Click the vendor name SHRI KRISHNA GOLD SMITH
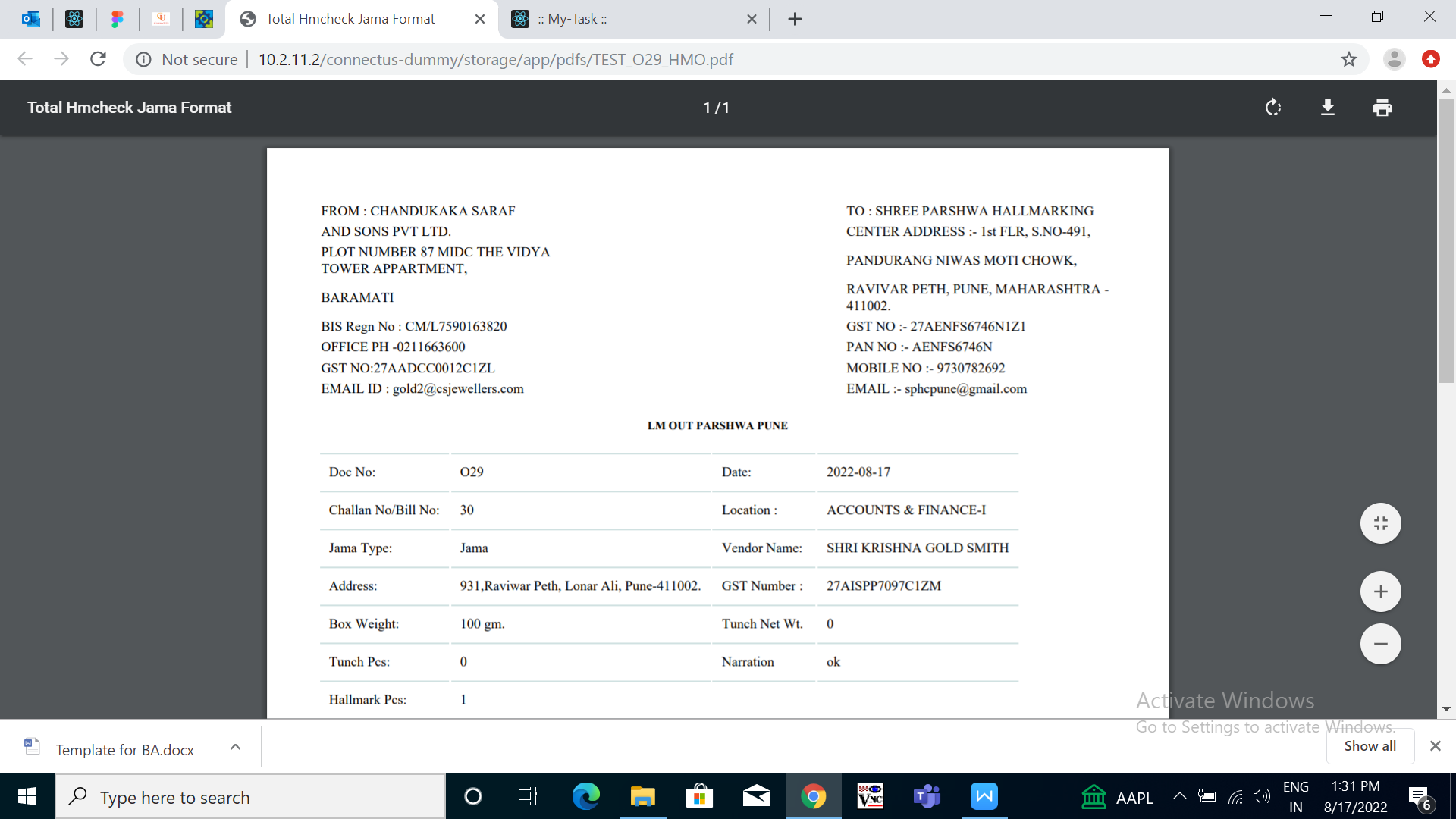Screen dimensions: 1456x819 917,548
